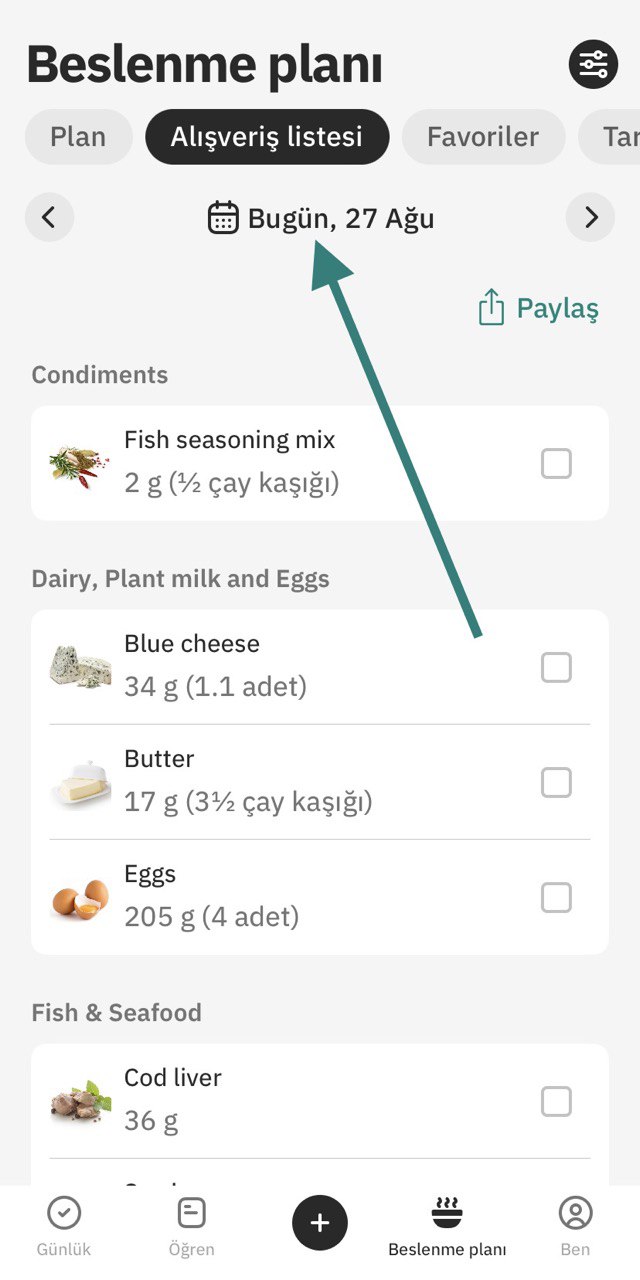
Task: Check the Eggs item box
Action: tap(556, 897)
